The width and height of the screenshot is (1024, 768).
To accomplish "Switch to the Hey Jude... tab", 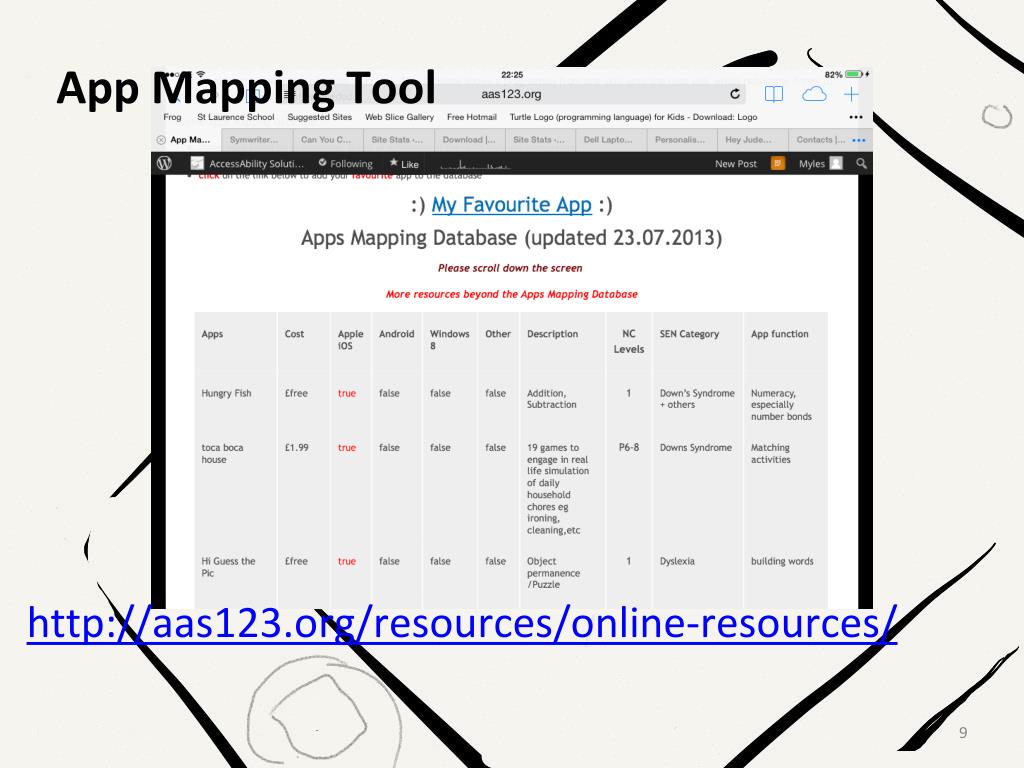I will (x=752, y=140).
